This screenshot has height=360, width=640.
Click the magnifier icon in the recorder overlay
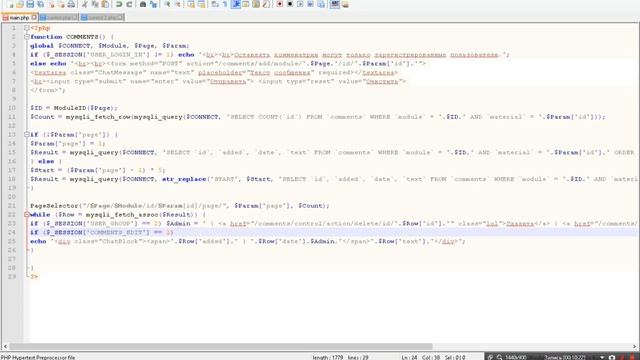(499, 357)
